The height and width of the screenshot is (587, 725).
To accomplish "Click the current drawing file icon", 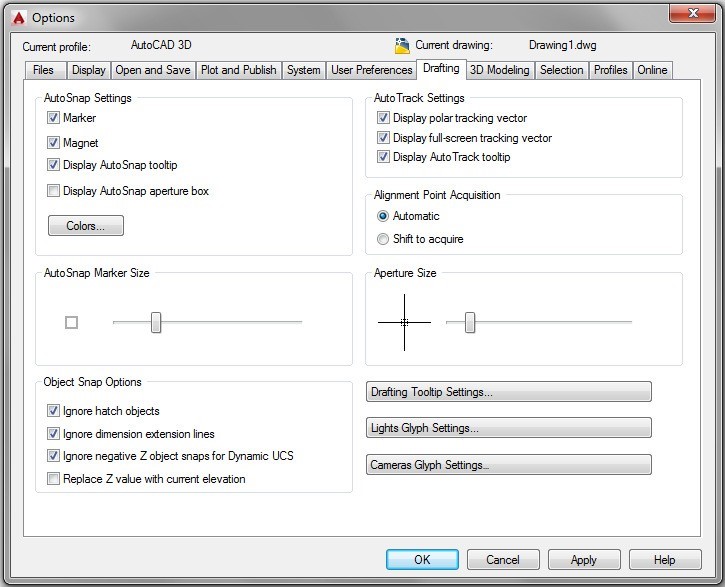I will tap(402, 46).
